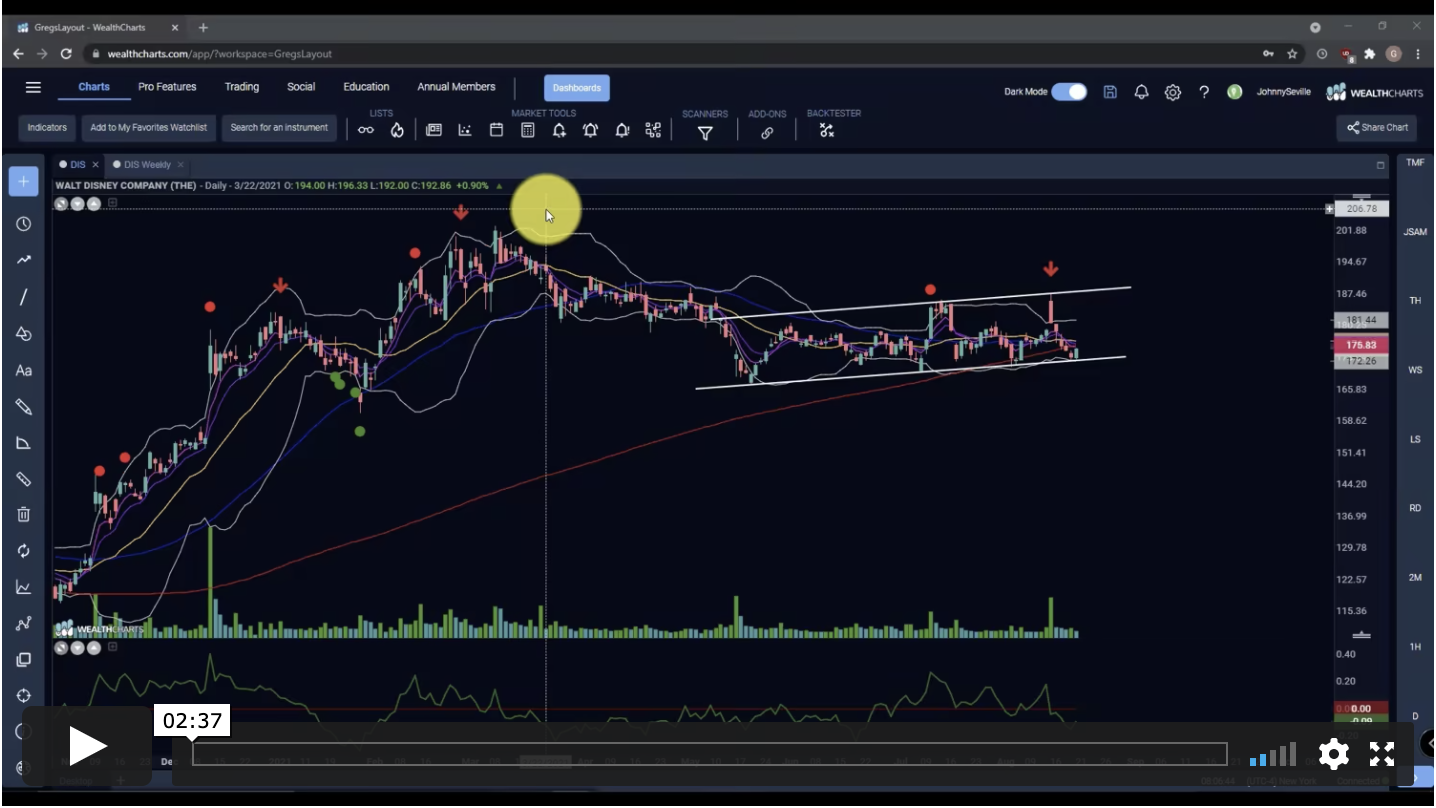The width and height of the screenshot is (1436, 808).
Task: Enter fullscreen with the expand arrows icon
Action: [1381, 754]
